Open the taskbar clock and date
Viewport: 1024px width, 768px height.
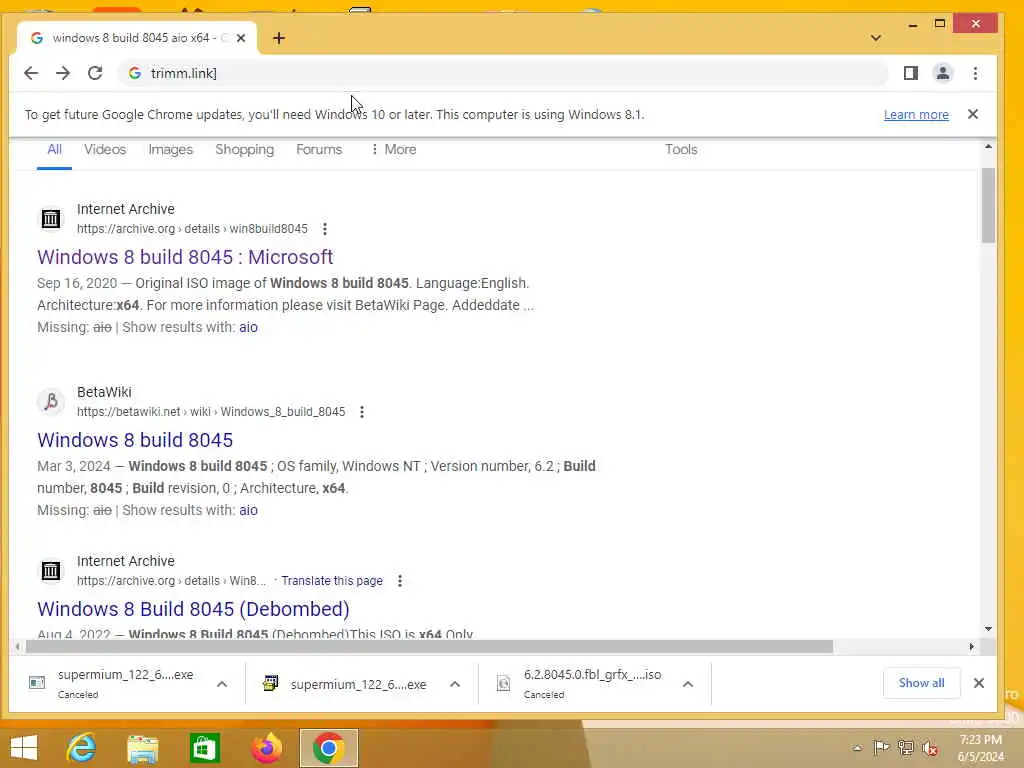point(980,748)
